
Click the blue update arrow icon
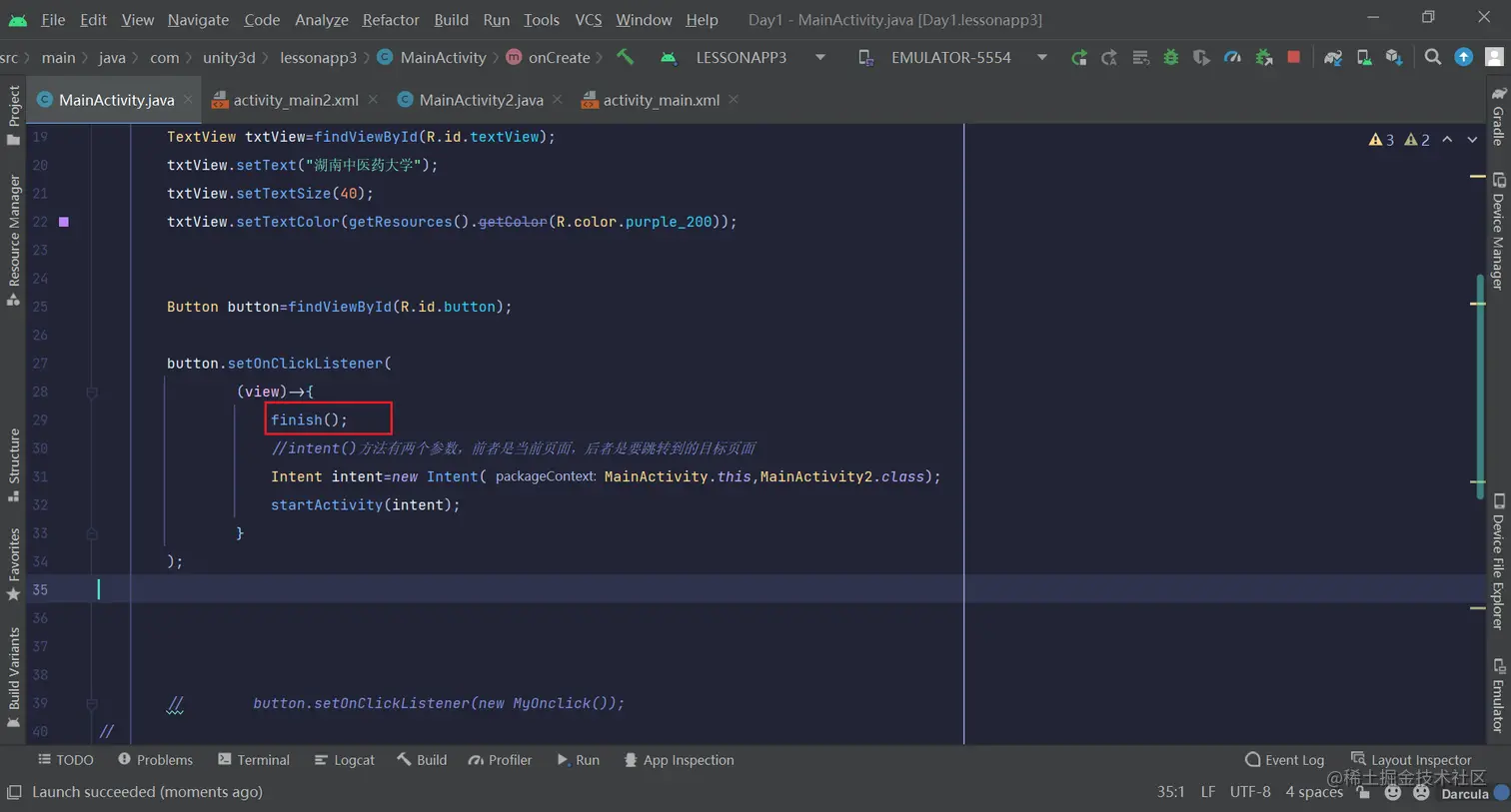[x=1464, y=57]
